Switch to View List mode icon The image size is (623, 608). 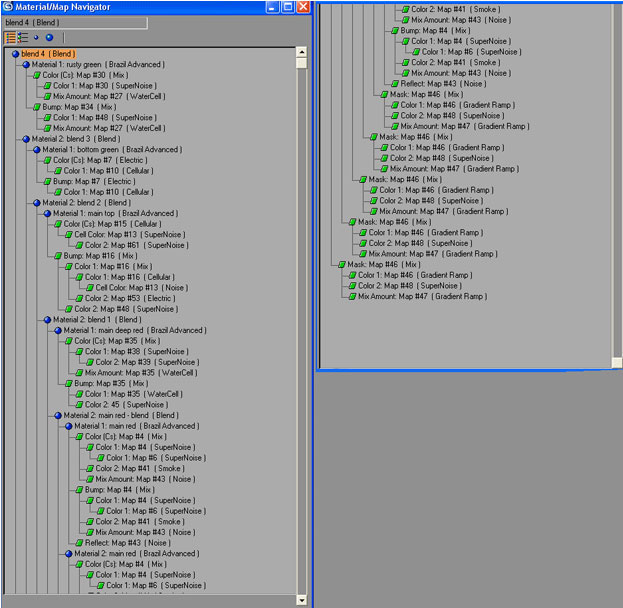[10, 37]
